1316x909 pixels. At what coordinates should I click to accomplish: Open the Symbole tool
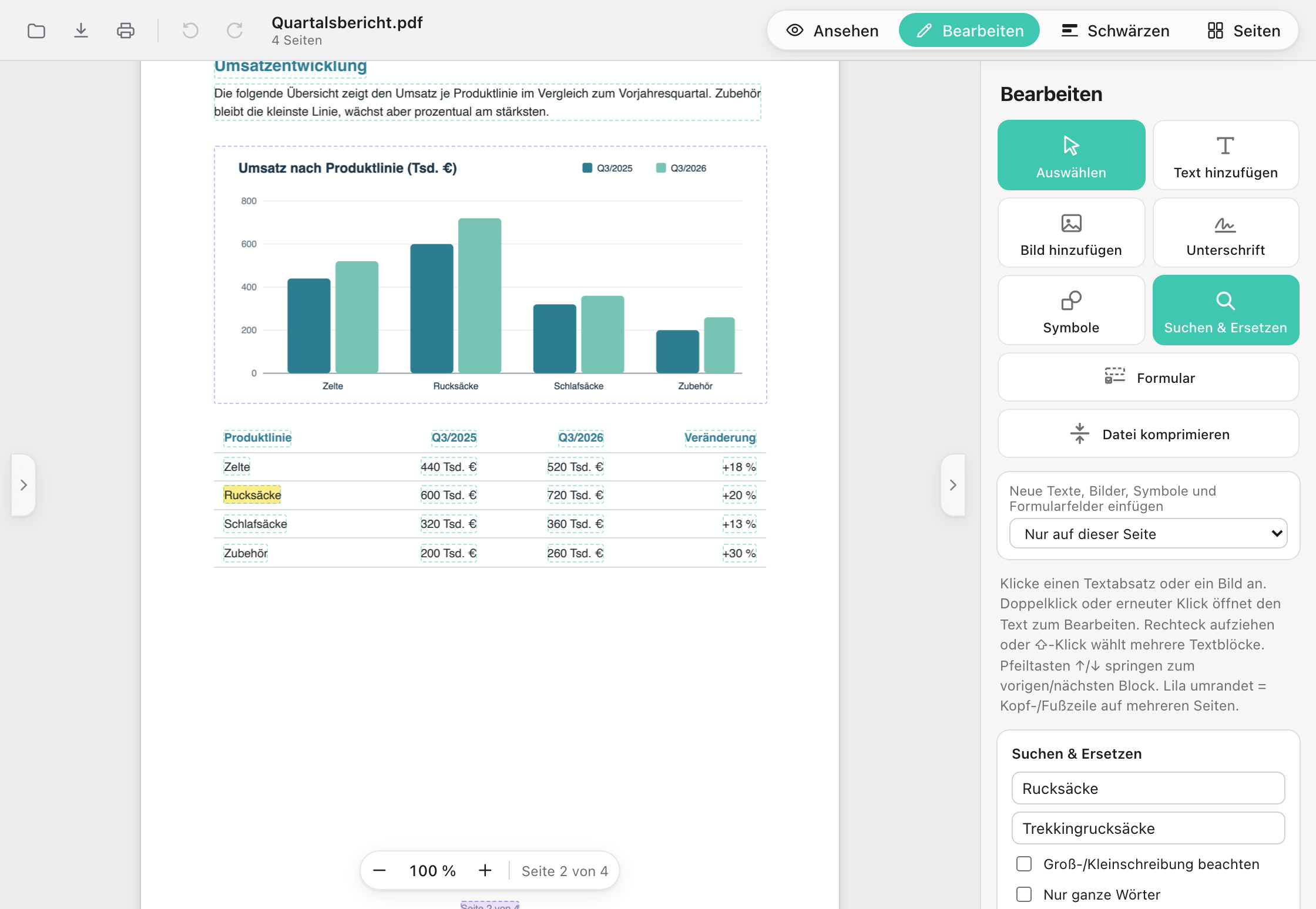1071,310
